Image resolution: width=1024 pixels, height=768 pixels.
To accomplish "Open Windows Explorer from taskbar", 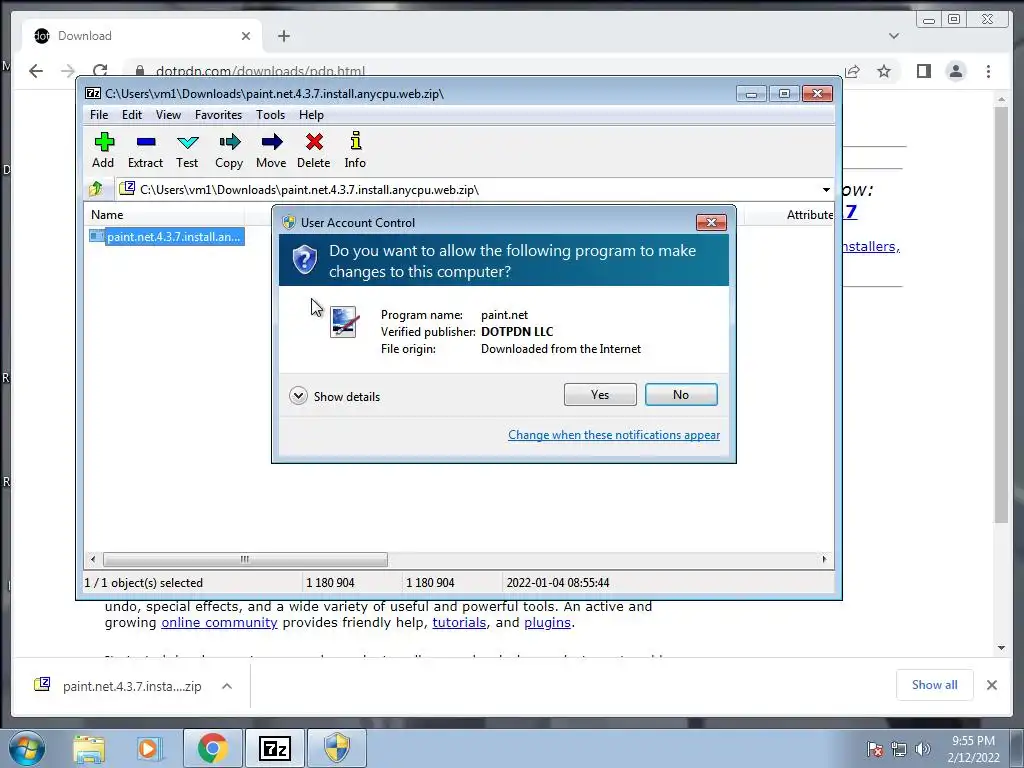I will click(89, 748).
